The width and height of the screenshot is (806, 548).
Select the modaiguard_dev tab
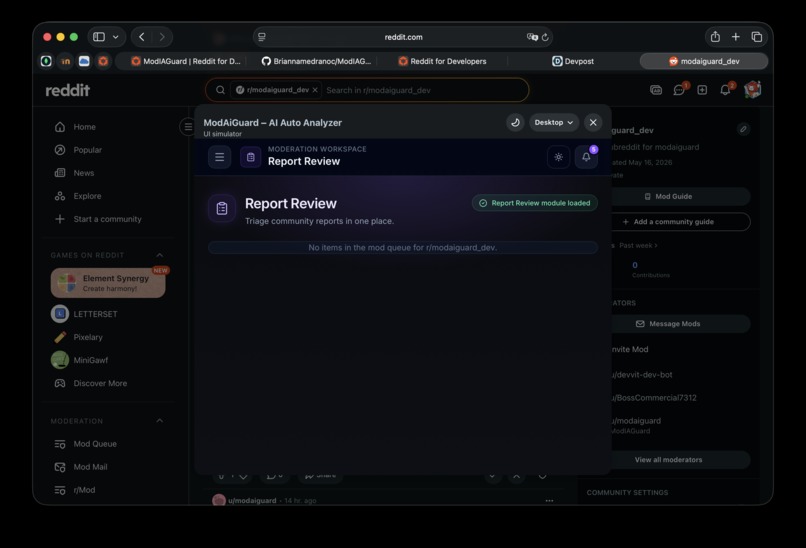click(704, 61)
